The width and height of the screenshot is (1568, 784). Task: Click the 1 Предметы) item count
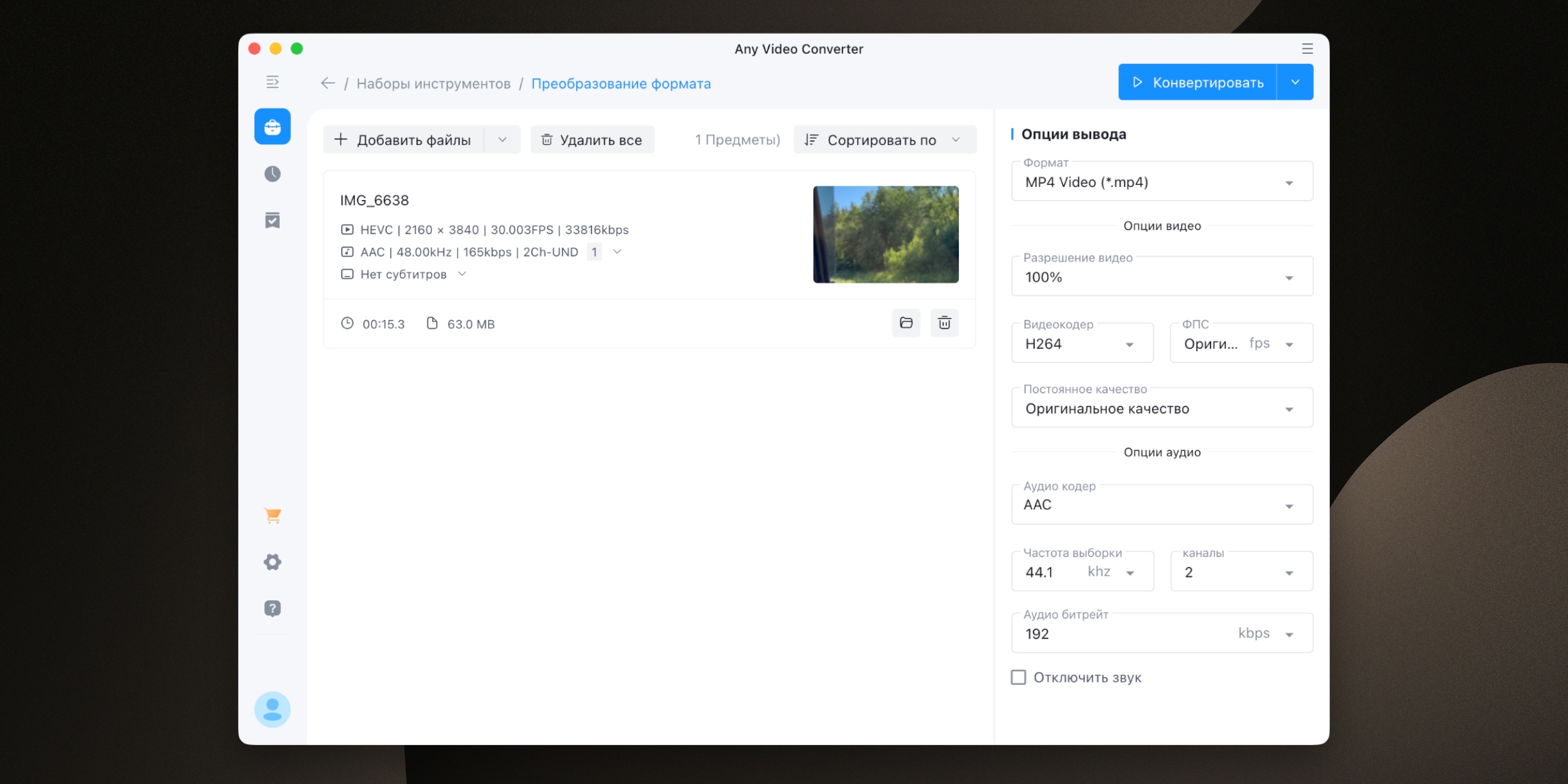(738, 139)
